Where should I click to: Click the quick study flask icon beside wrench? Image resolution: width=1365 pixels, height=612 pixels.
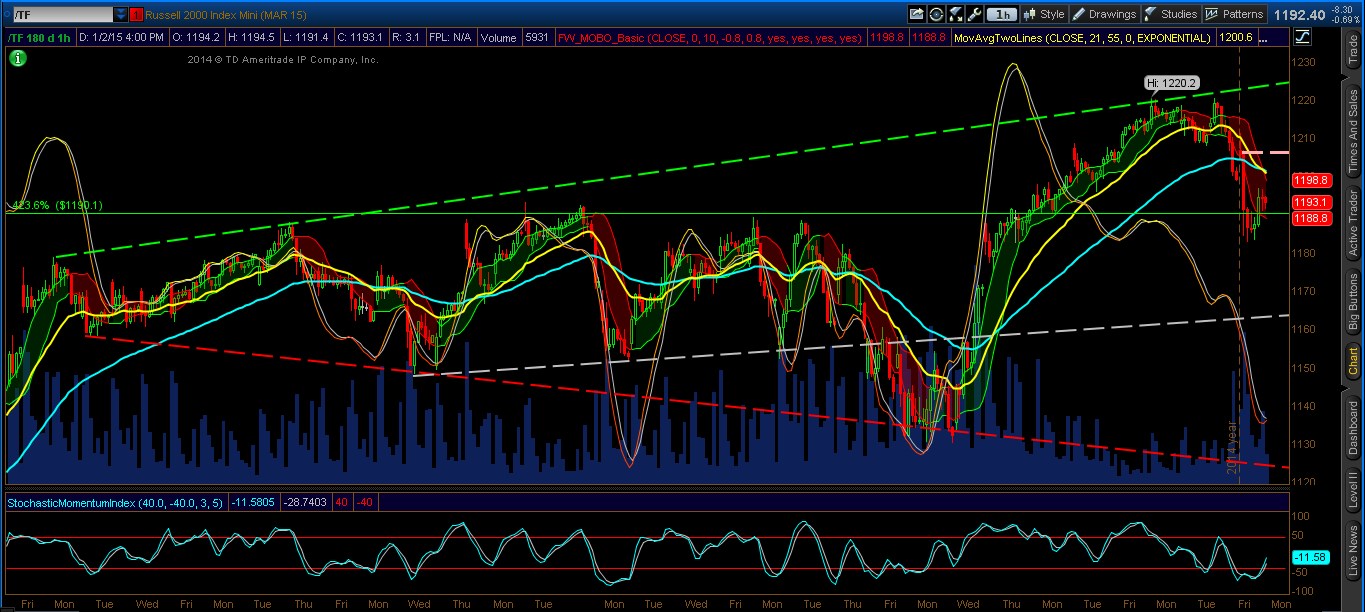(x=955, y=14)
